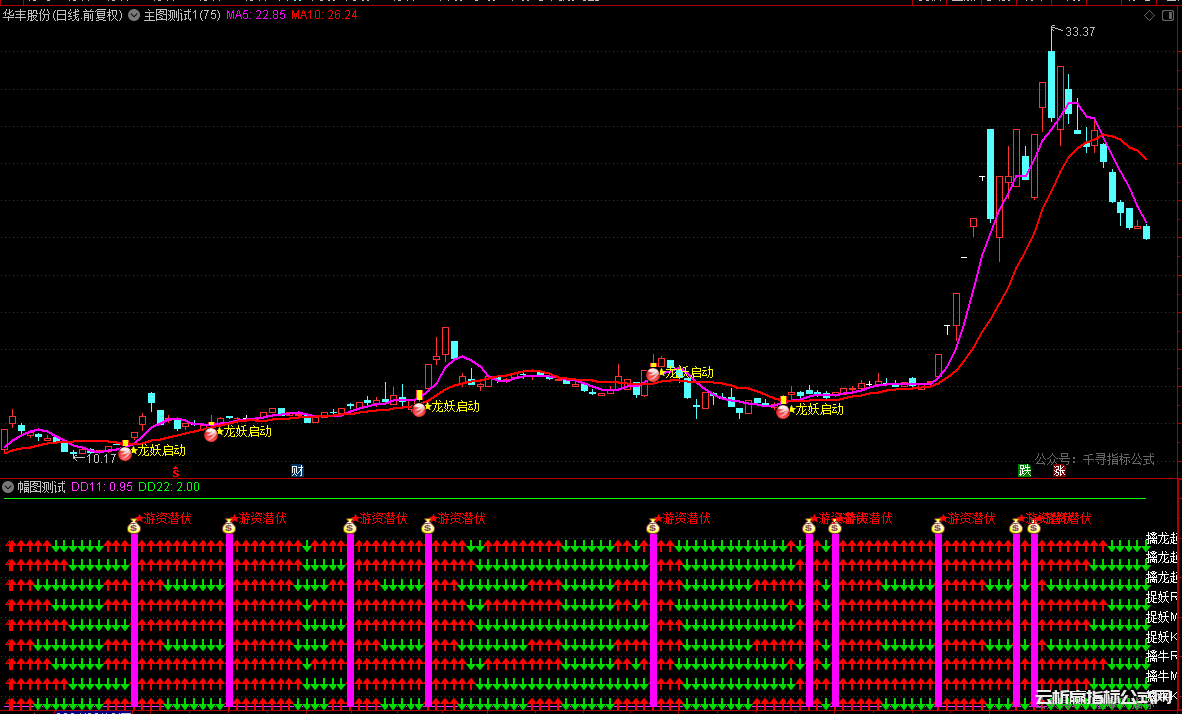Click the 华丰股份(日线.前复权) chart title

62,16
